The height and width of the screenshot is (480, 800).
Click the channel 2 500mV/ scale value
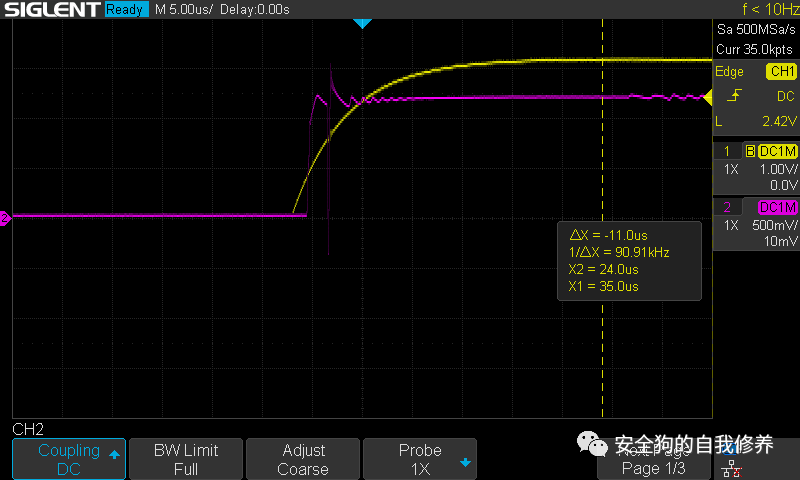point(774,225)
